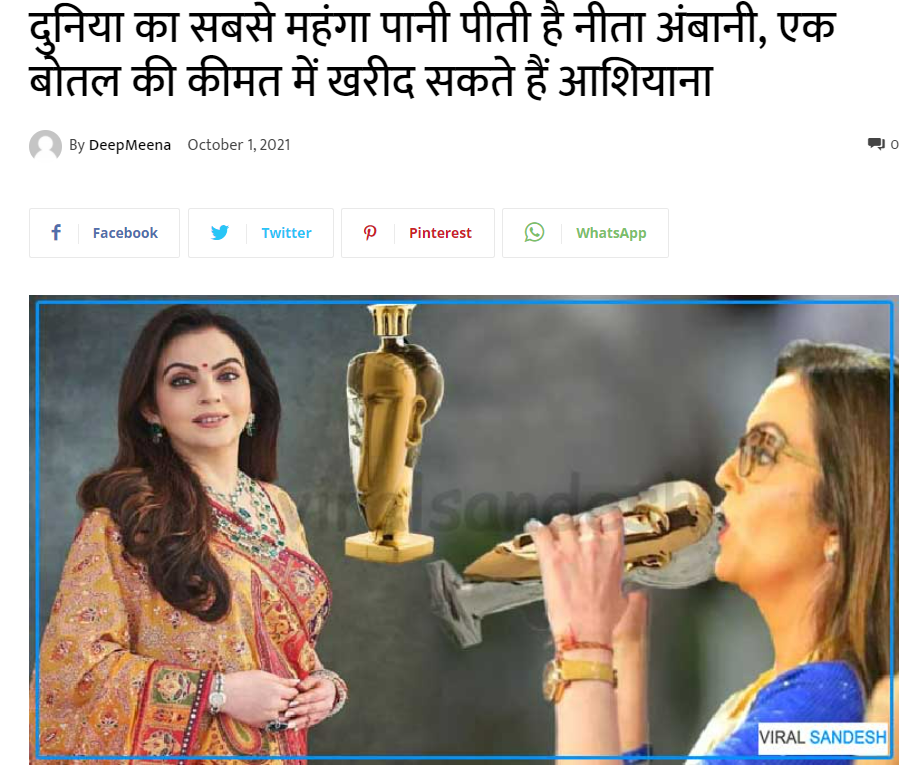Share article using the Twitter label
Screen dimensions: 907x770
click(x=286, y=233)
